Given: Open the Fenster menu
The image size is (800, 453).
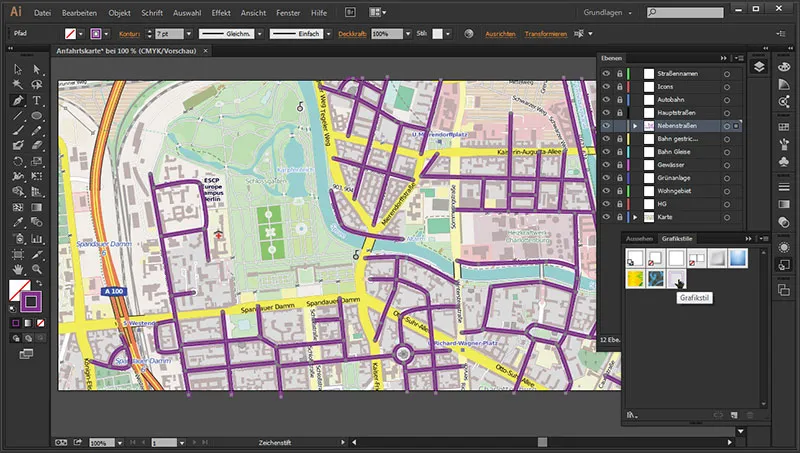Looking at the screenshot, I should pyautogui.click(x=288, y=13).
